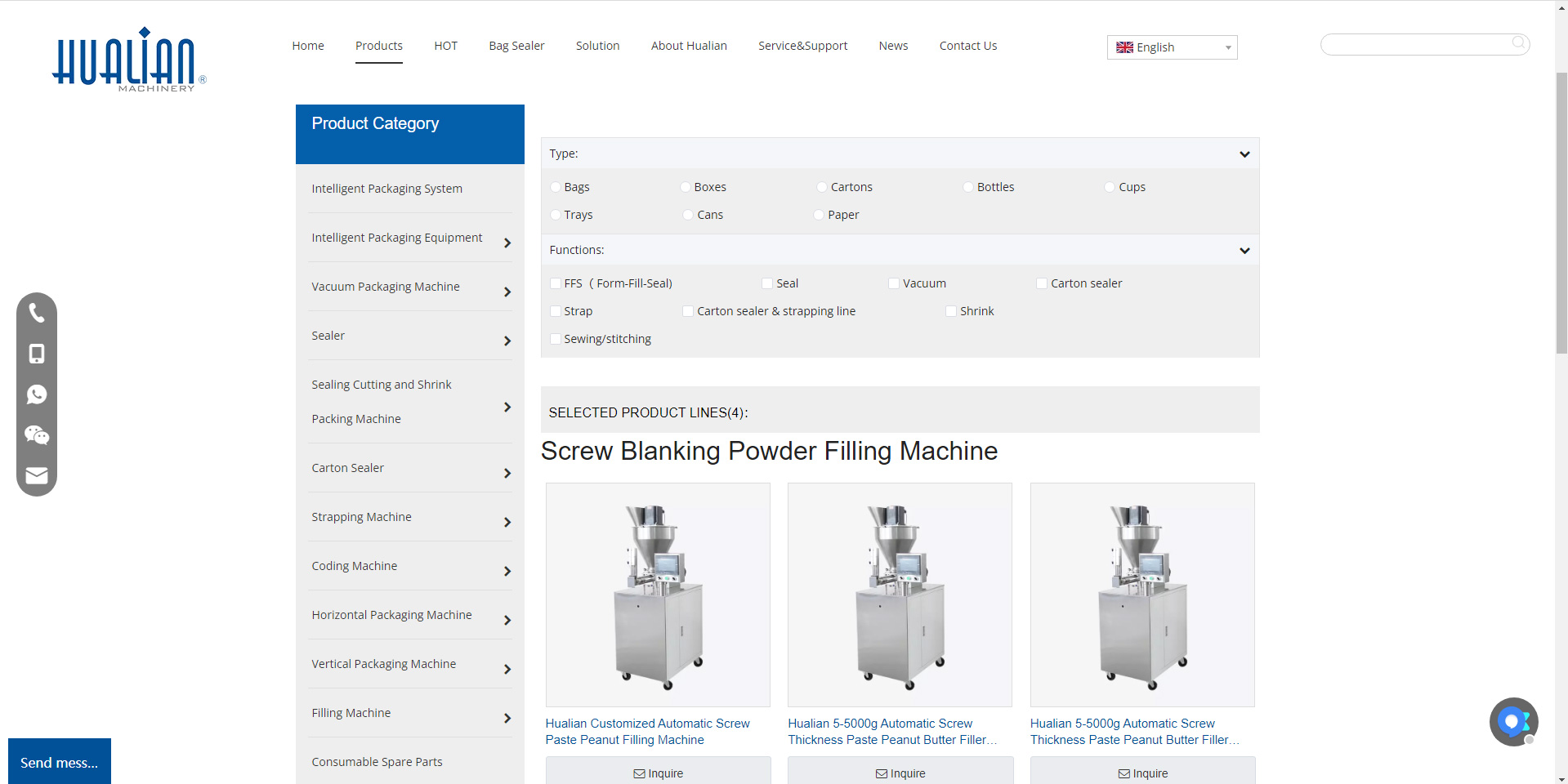Click the phone contact icon in side panel
1568x784 pixels.
pos(37,313)
